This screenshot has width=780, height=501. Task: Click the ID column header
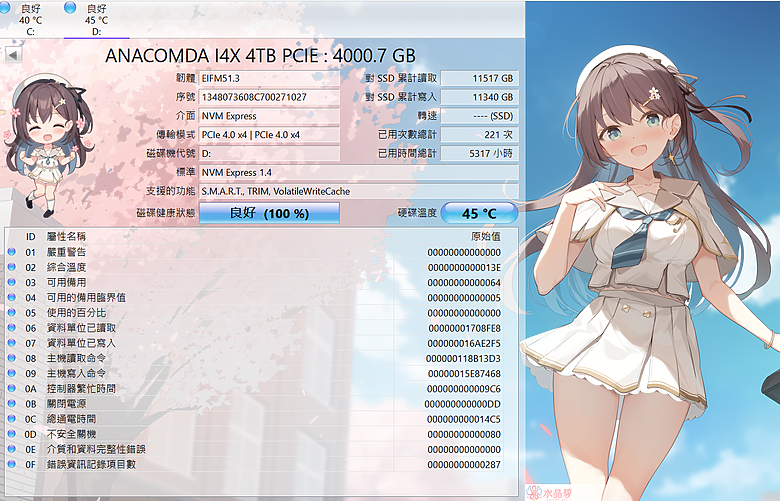pyautogui.click(x=31, y=237)
